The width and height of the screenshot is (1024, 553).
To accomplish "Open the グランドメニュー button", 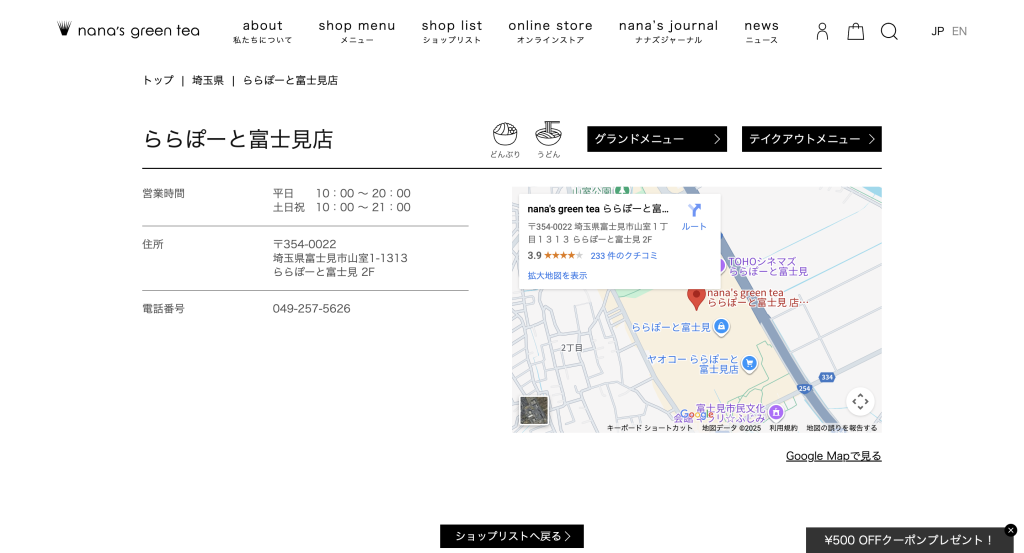I will pos(657,139).
